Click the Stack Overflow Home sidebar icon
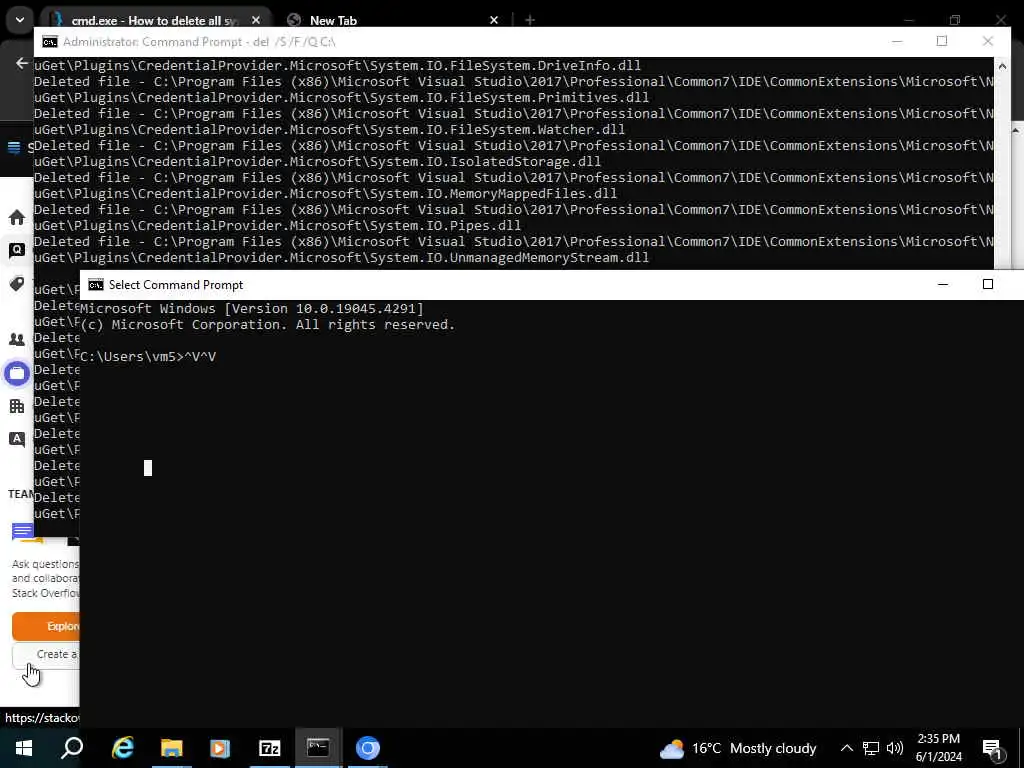 coord(17,217)
